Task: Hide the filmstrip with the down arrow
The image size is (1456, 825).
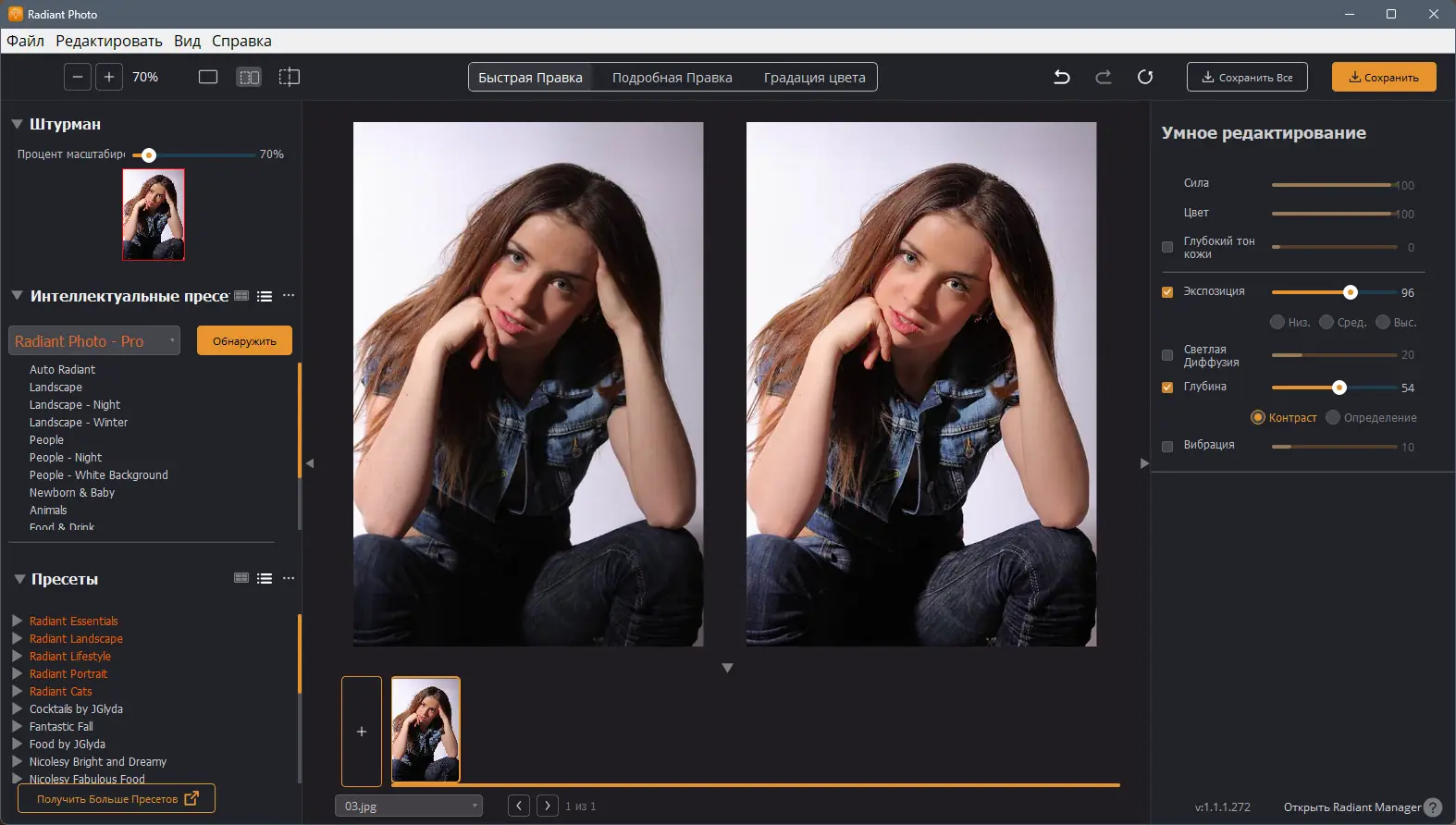Action: pos(727,668)
